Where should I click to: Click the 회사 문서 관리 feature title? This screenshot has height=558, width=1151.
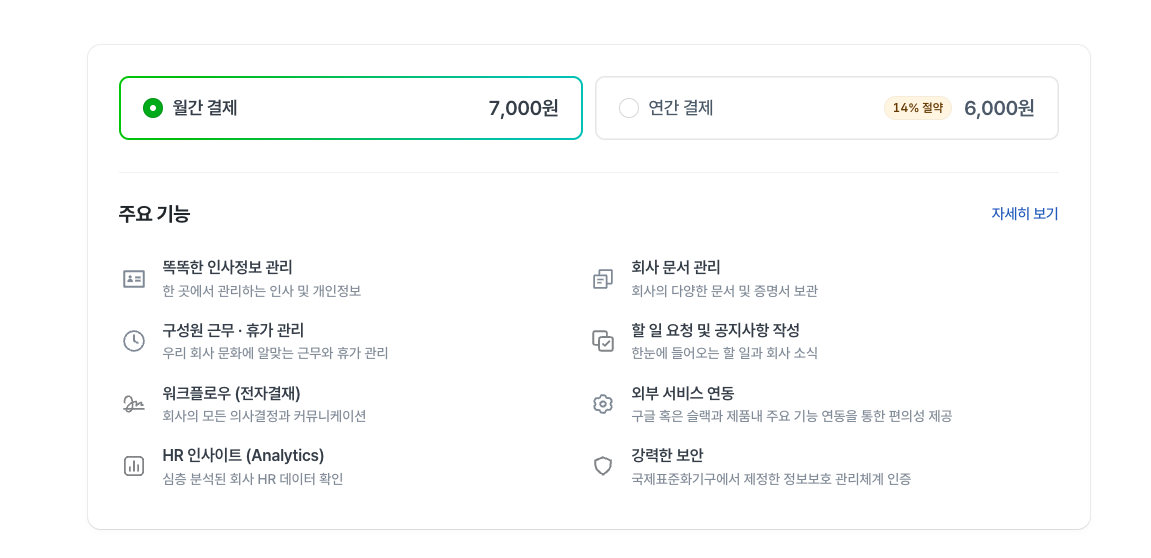676,268
